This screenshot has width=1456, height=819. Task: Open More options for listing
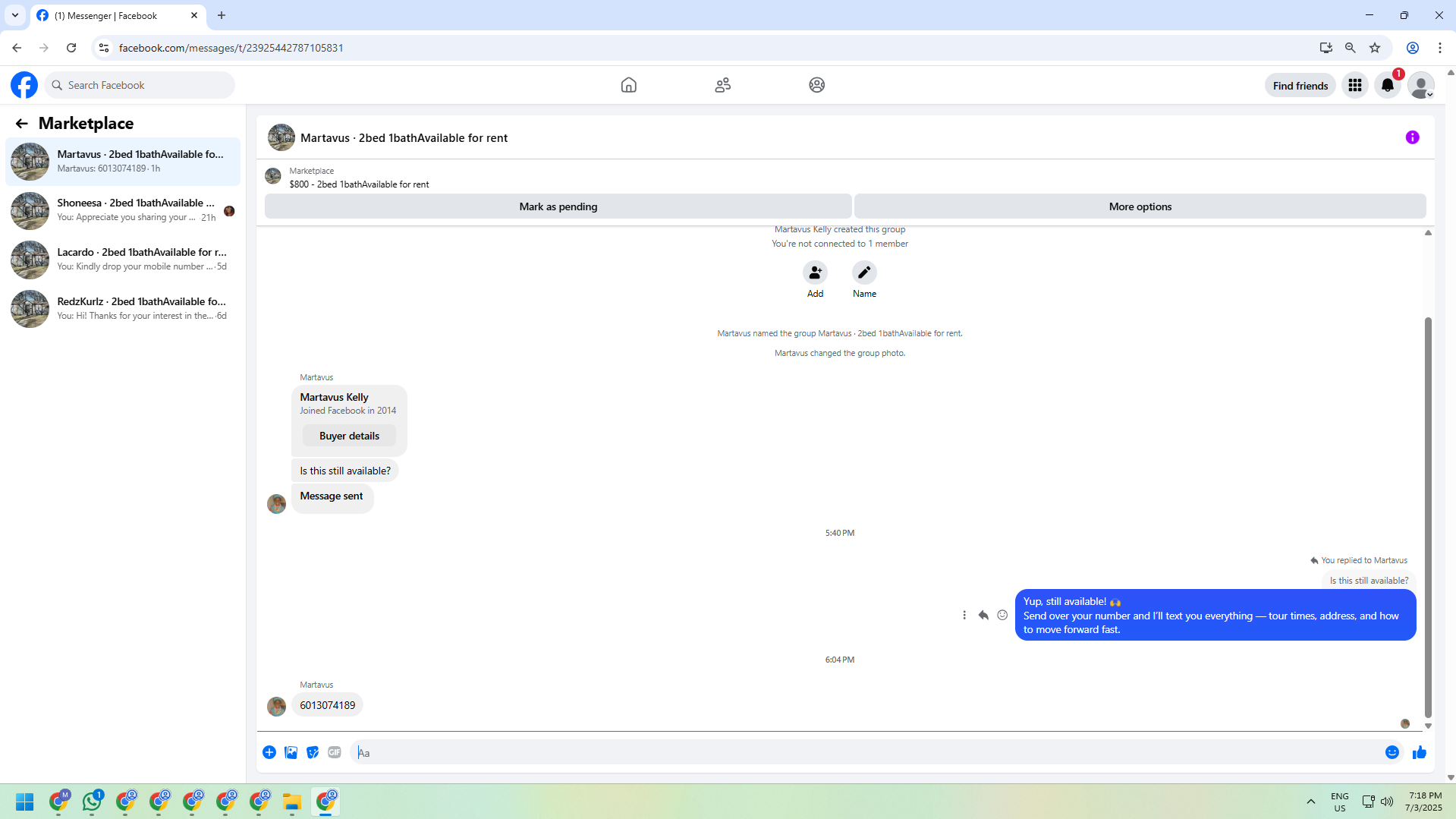(x=1140, y=206)
